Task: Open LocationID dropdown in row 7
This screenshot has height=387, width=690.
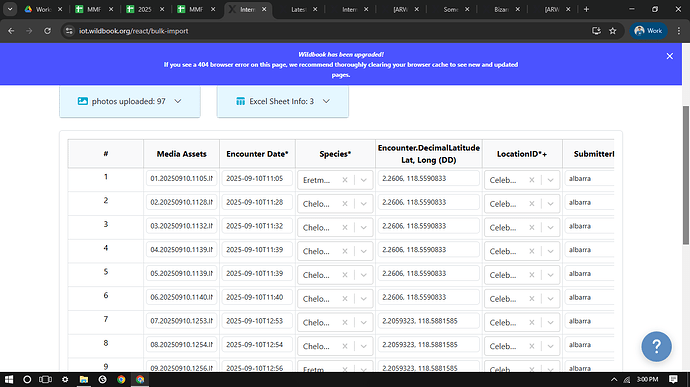Action: (x=550, y=323)
